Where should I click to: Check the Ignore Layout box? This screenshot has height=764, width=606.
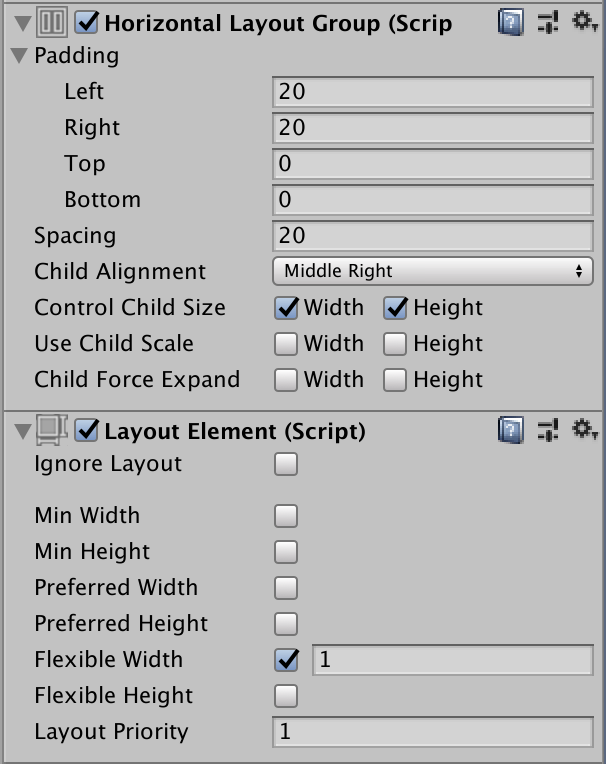pos(286,464)
